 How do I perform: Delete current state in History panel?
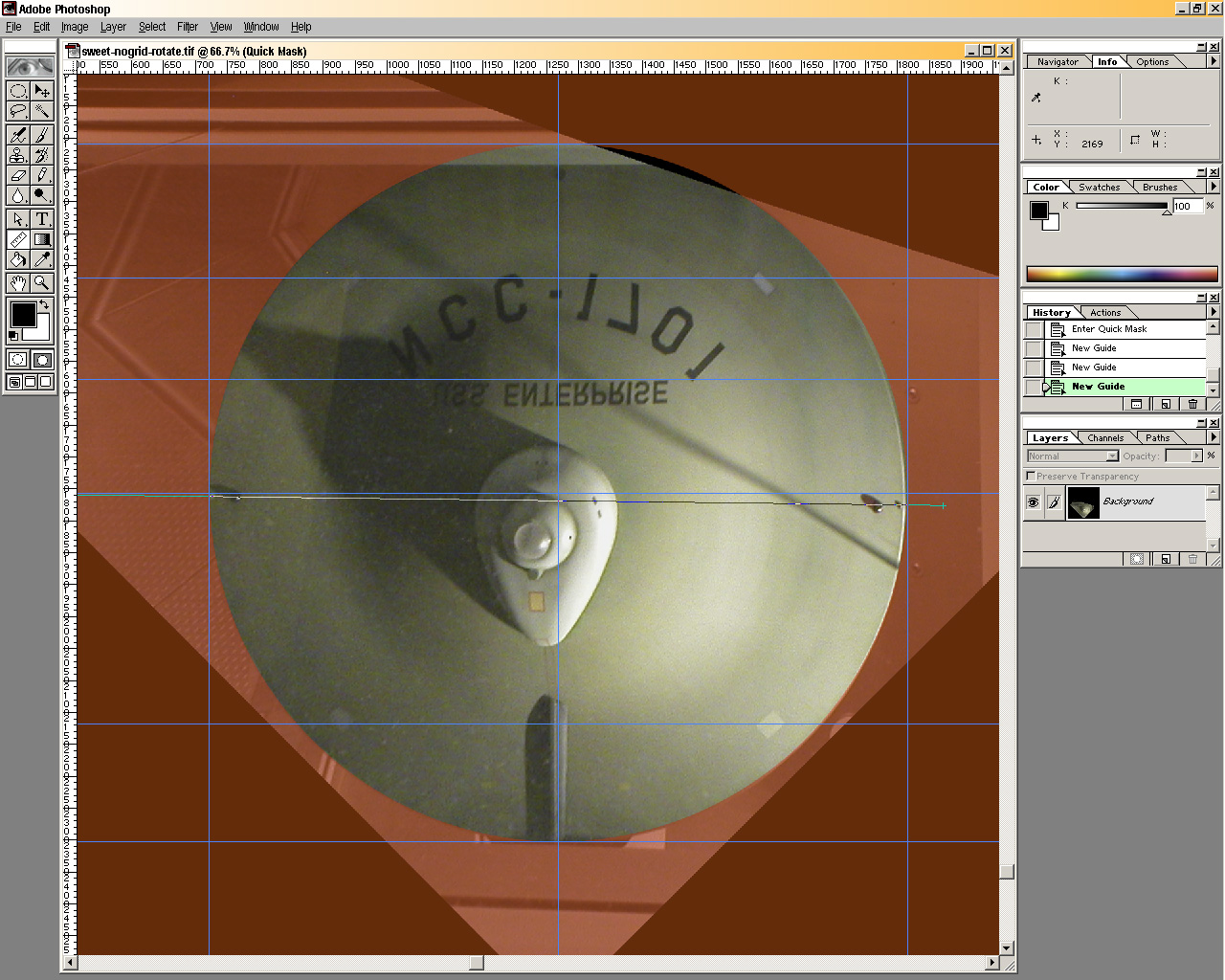click(x=1192, y=404)
